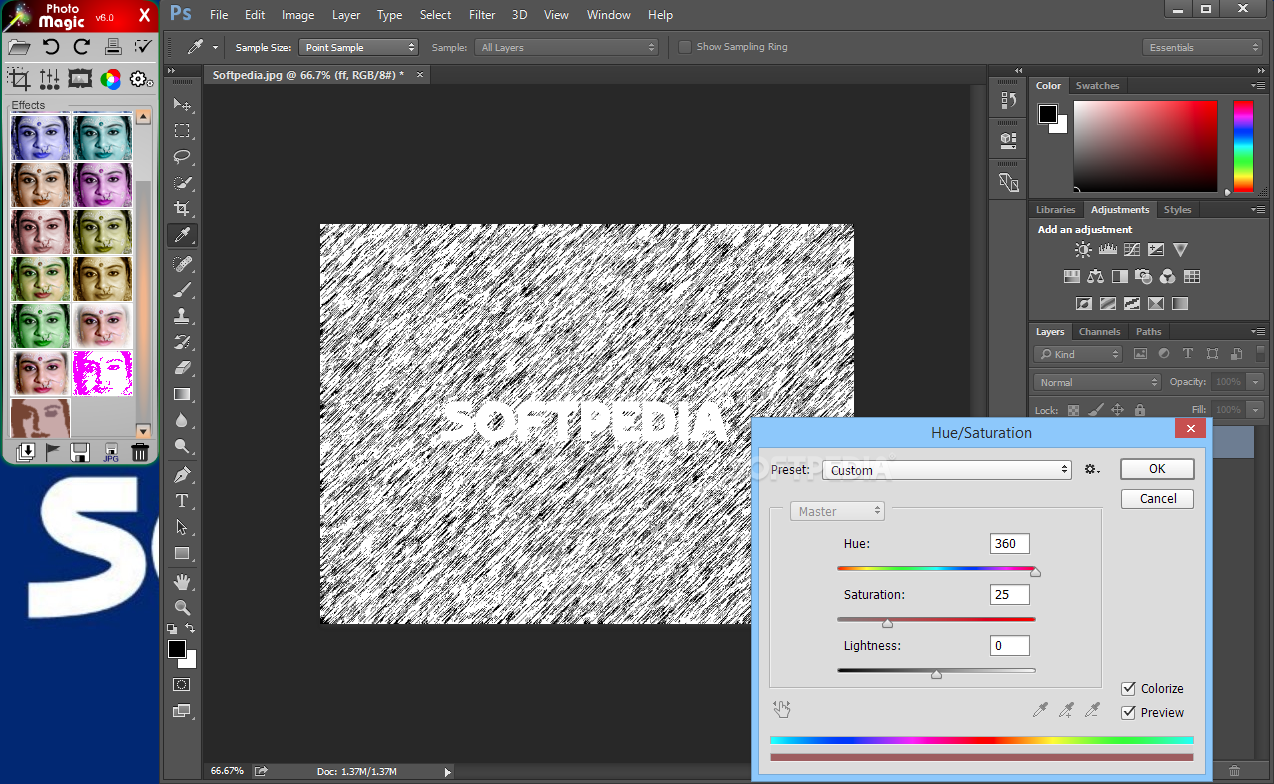Open the Preset Custom dropdown
This screenshot has height=784, width=1274.
coord(948,470)
